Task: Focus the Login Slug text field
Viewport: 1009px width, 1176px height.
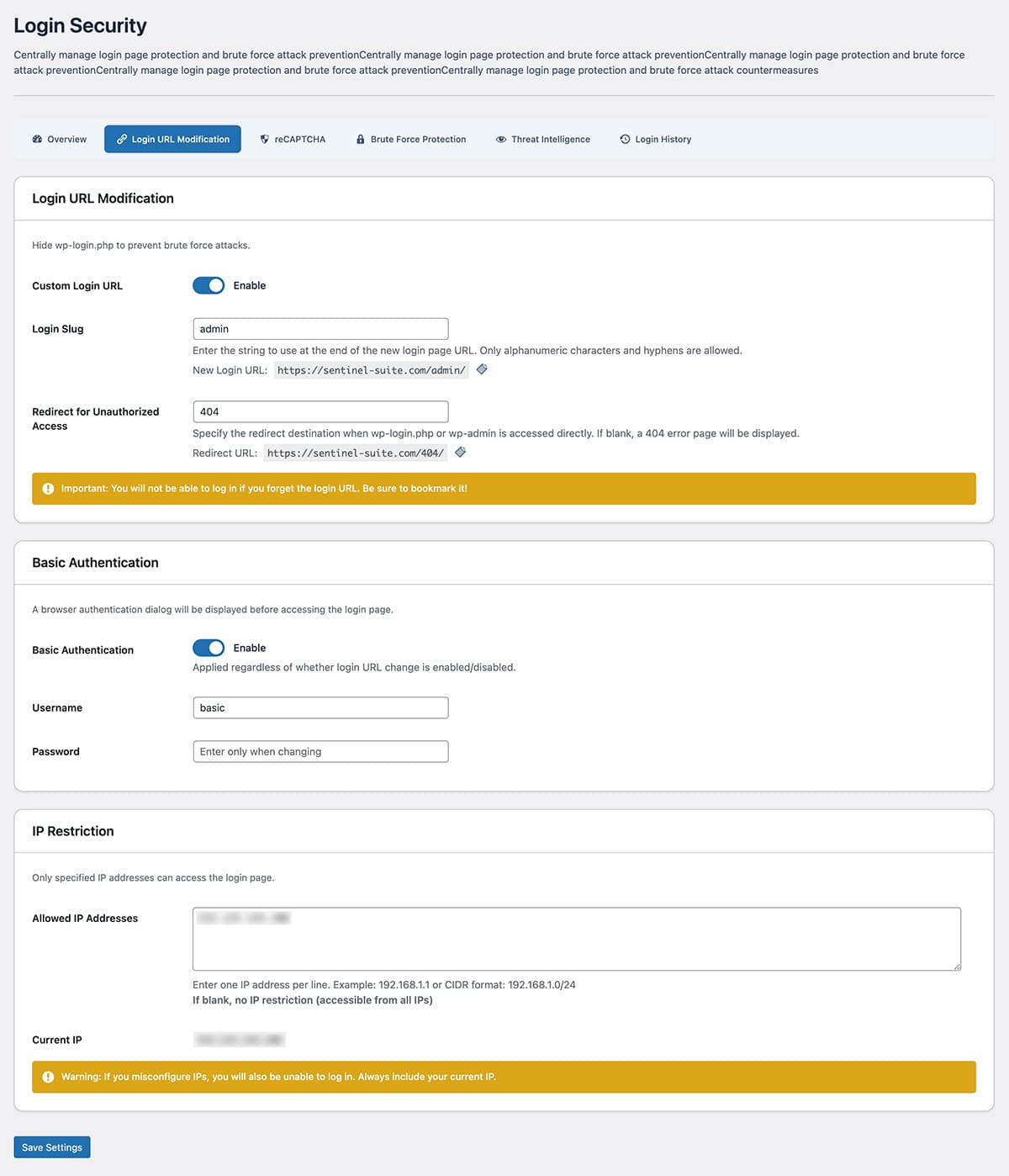Action: pos(320,329)
